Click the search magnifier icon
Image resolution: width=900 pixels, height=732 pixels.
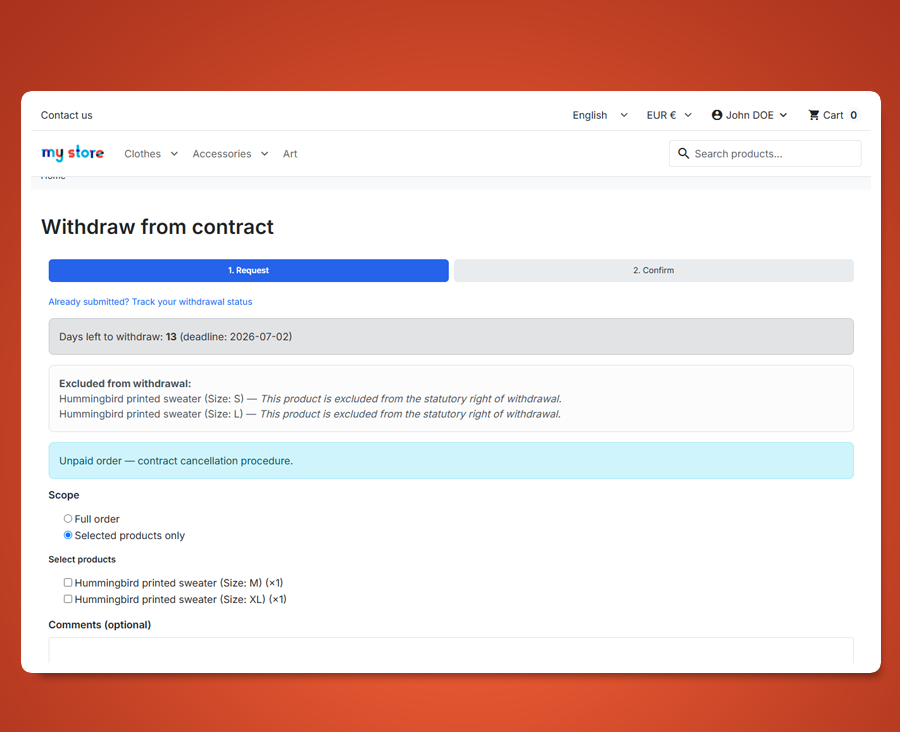683,153
